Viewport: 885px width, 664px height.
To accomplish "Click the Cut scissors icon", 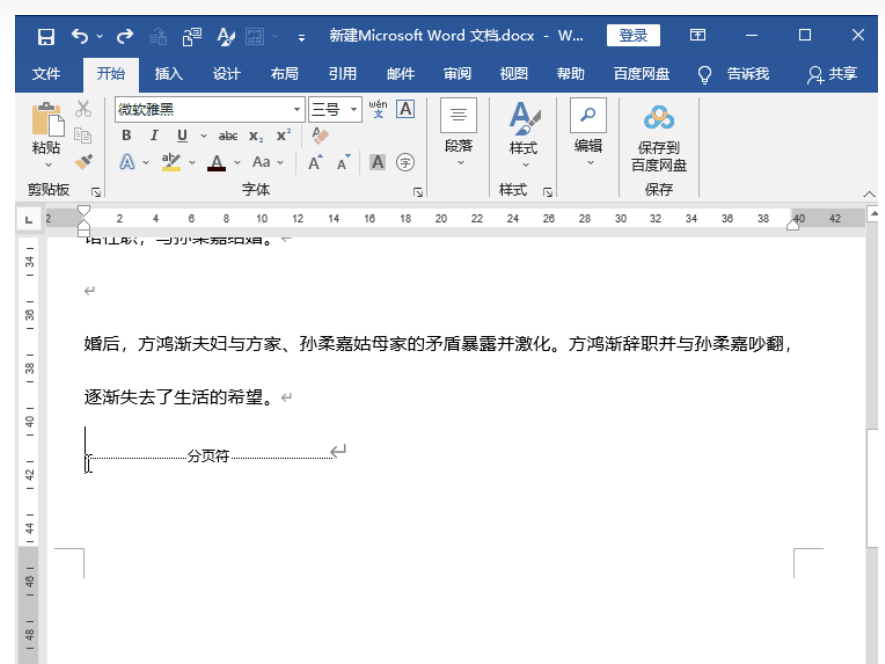I will click(x=83, y=109).
